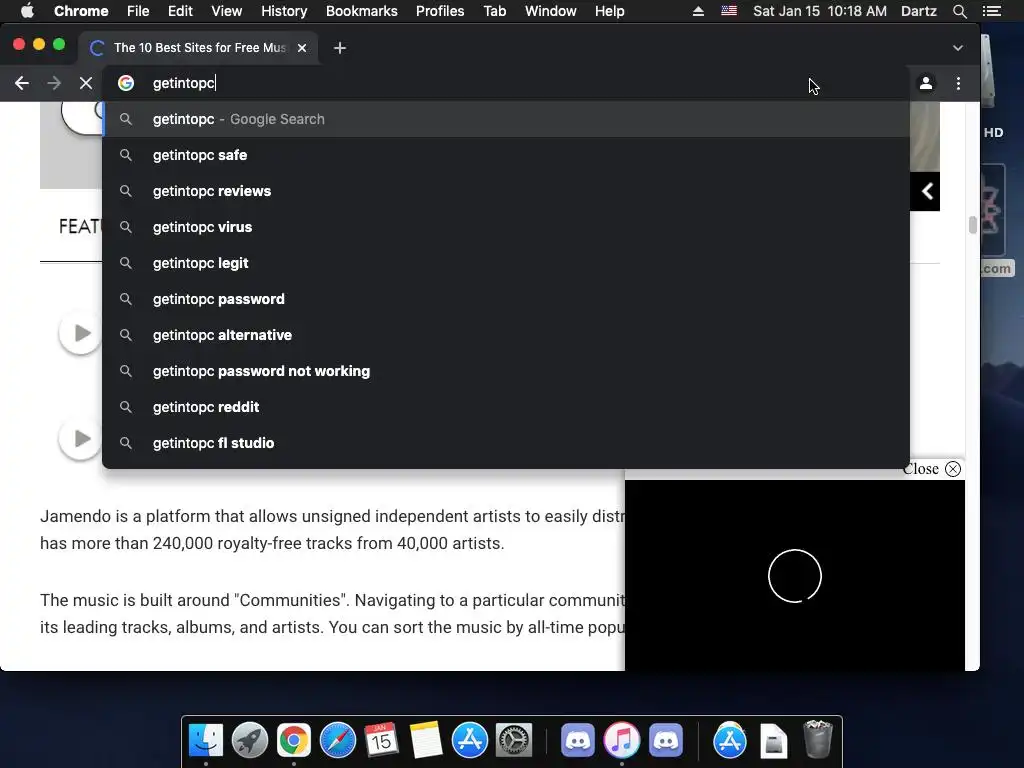Select 'getintopc password not working' suggestion

pyautogui.click(x=506, y=370)
